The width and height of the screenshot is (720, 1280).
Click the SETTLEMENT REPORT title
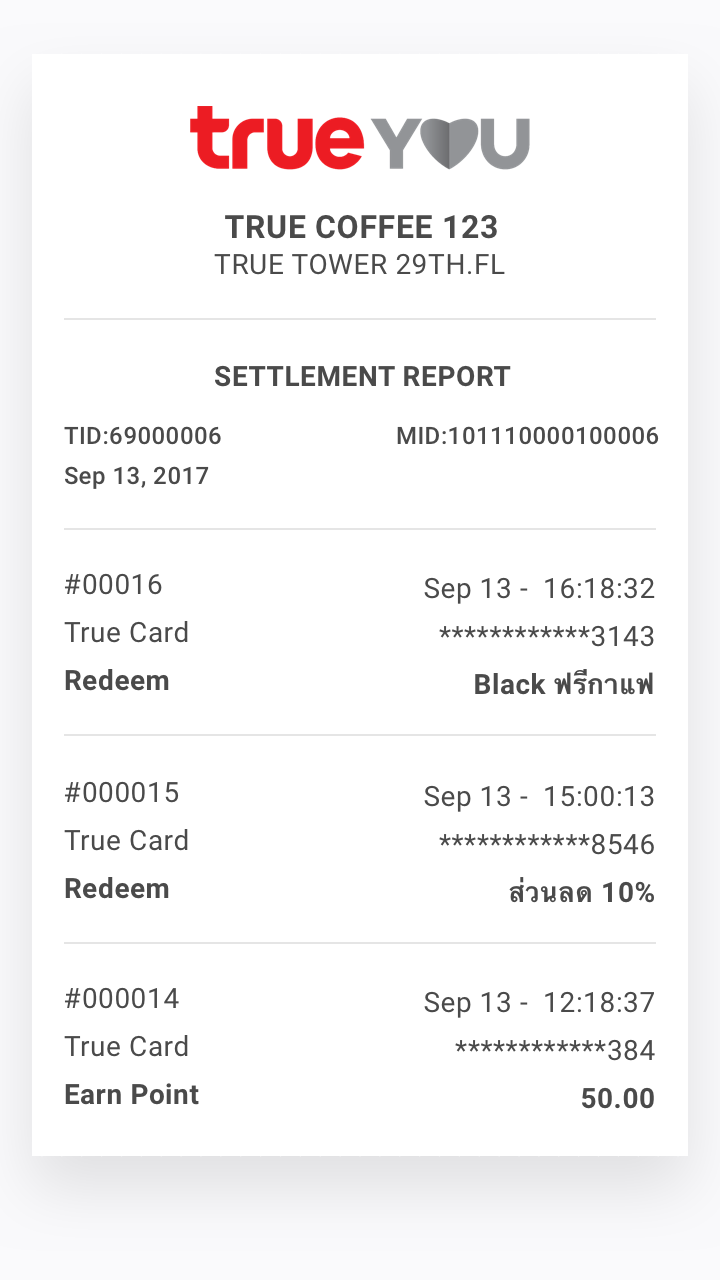pyautogui.click(x=362, y=377)
